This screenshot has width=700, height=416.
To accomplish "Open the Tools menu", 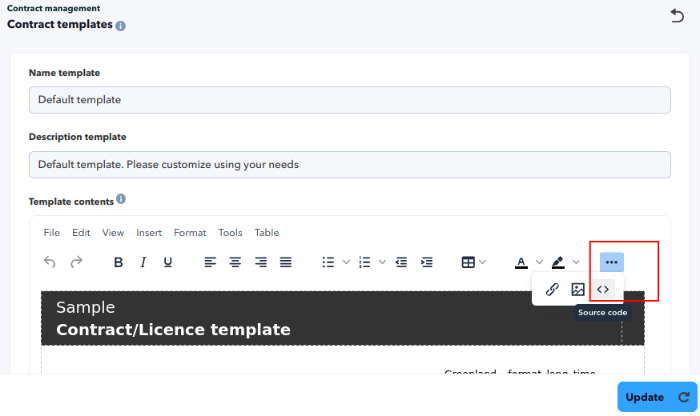I will click(230, 233).
